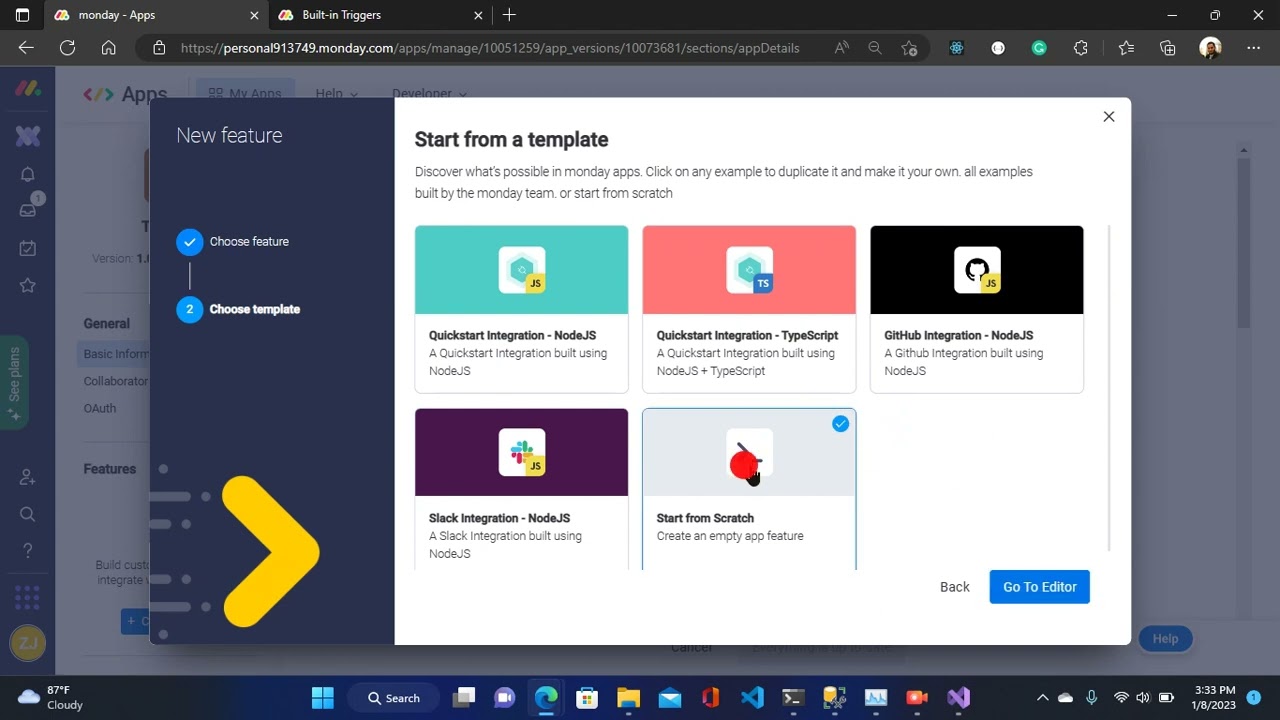1280x720 pixels.
Task: Open Basic Information section
Action: tap(116, 354)
